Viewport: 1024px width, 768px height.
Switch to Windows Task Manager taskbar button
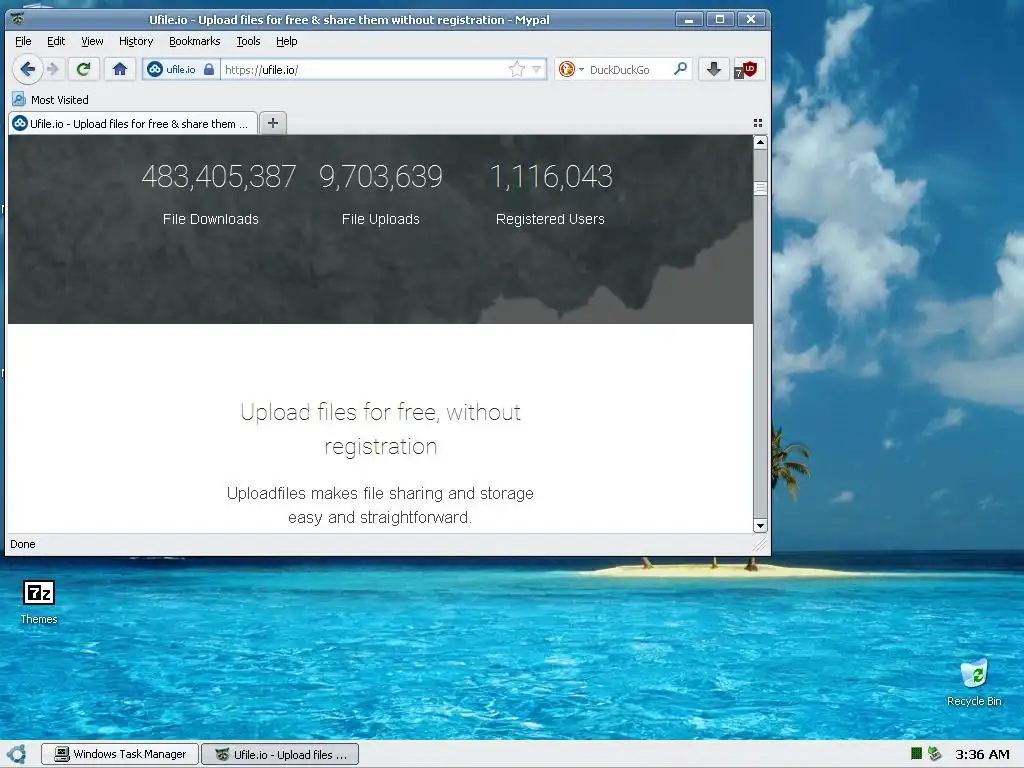pos(120,754)
